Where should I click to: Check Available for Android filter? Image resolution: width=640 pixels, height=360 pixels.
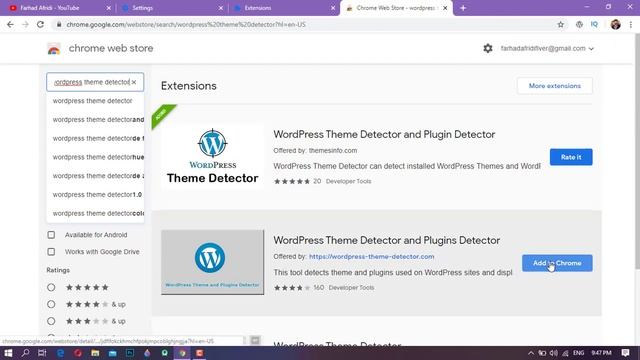51,235
